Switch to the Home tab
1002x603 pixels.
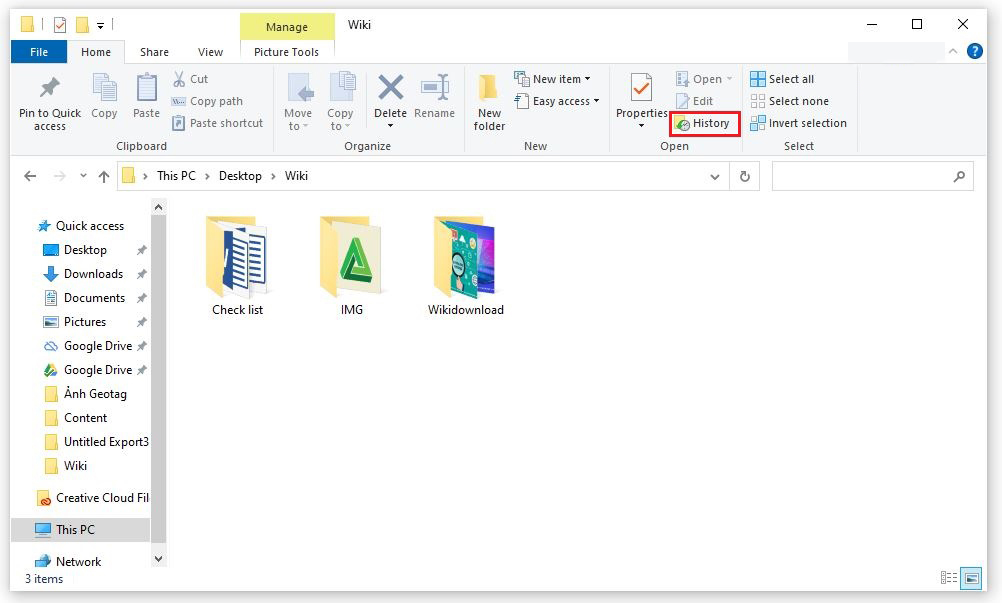96,52
